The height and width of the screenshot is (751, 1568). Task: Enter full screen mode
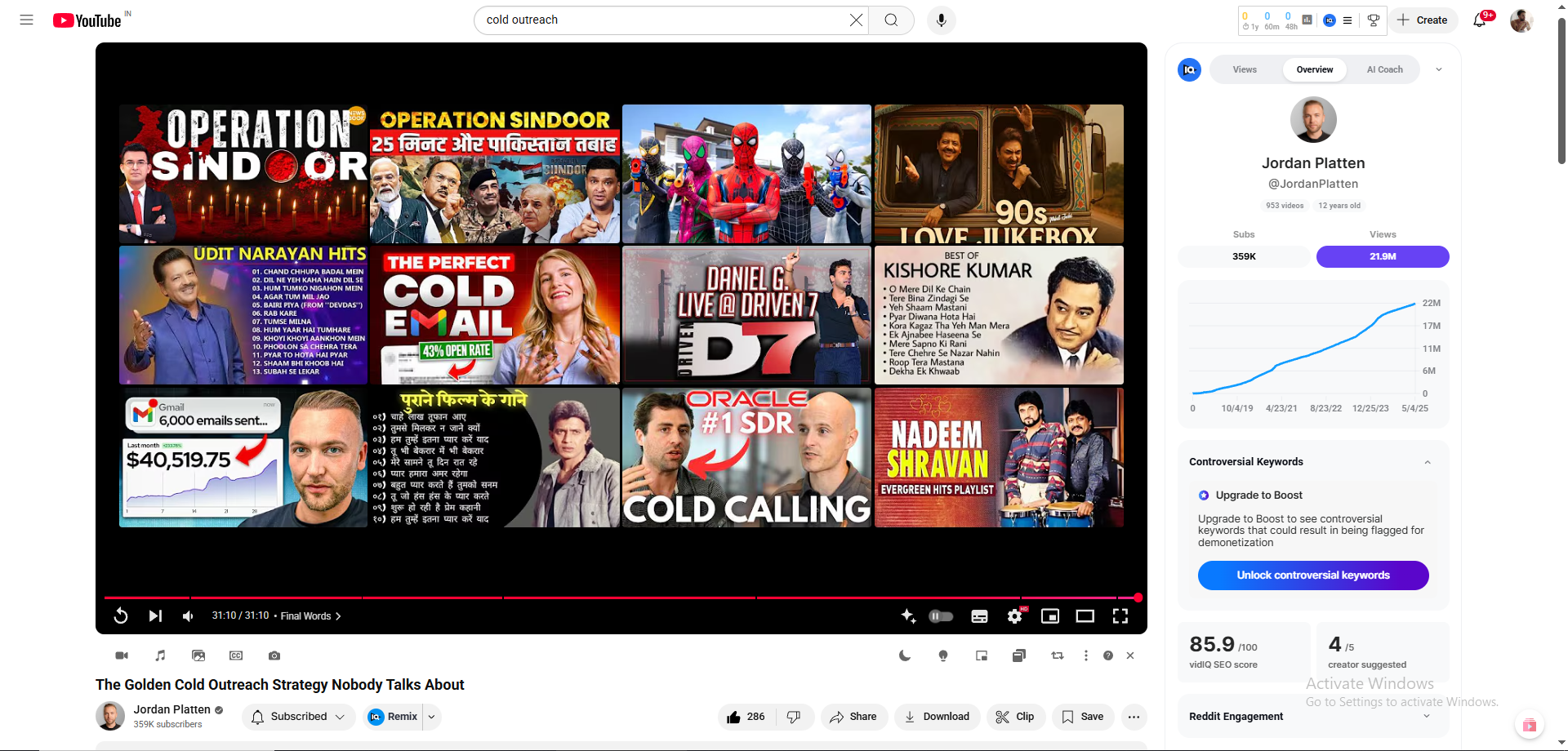pos(1120,615)
